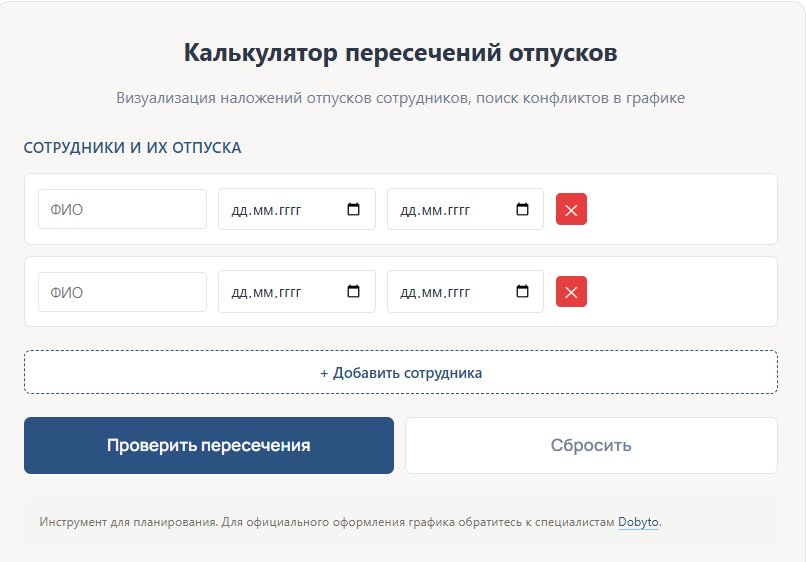Focus the ФИО field in the second row
Image resolution: width=806 pixels, height=562 pixels.
click(122, 292)
